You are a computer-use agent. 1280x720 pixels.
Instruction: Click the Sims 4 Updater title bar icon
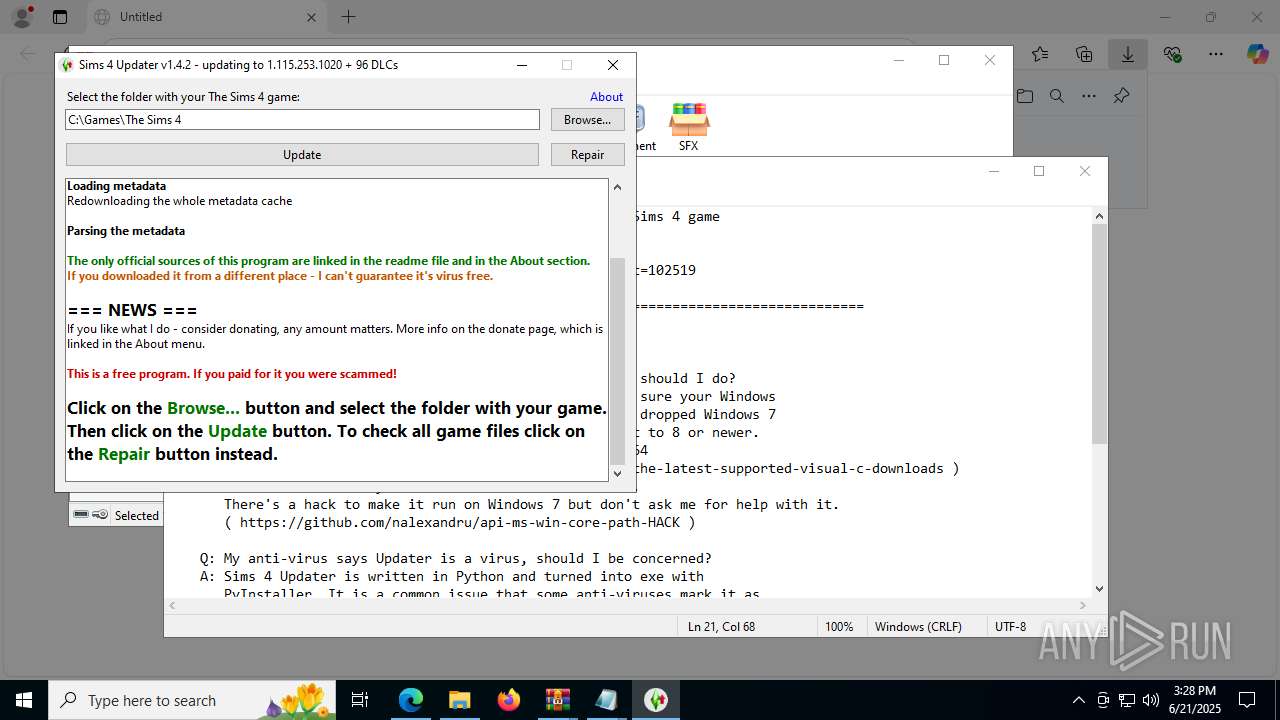67,65
